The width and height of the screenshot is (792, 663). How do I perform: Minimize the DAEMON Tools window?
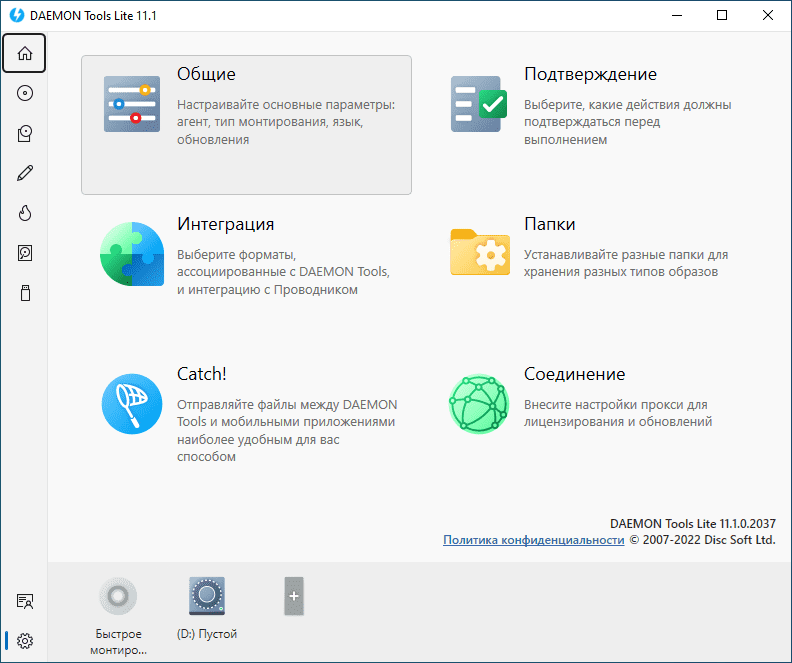[x=677, y=15]
